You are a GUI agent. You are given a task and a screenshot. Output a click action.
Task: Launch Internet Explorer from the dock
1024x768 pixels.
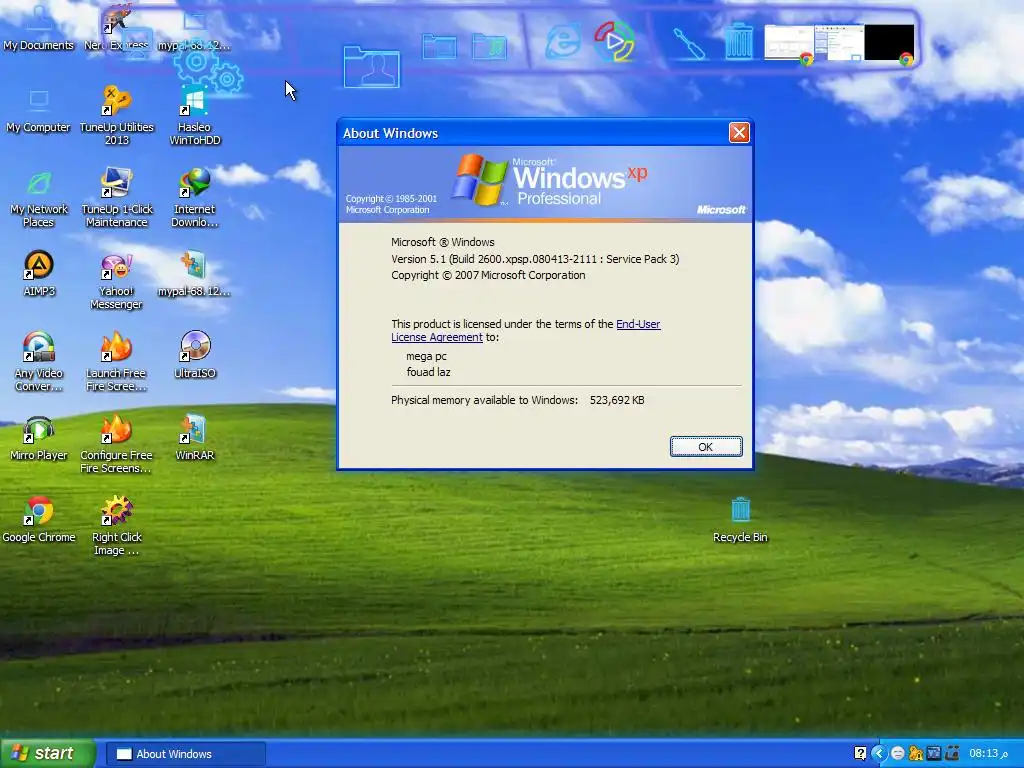coord(562,42)
